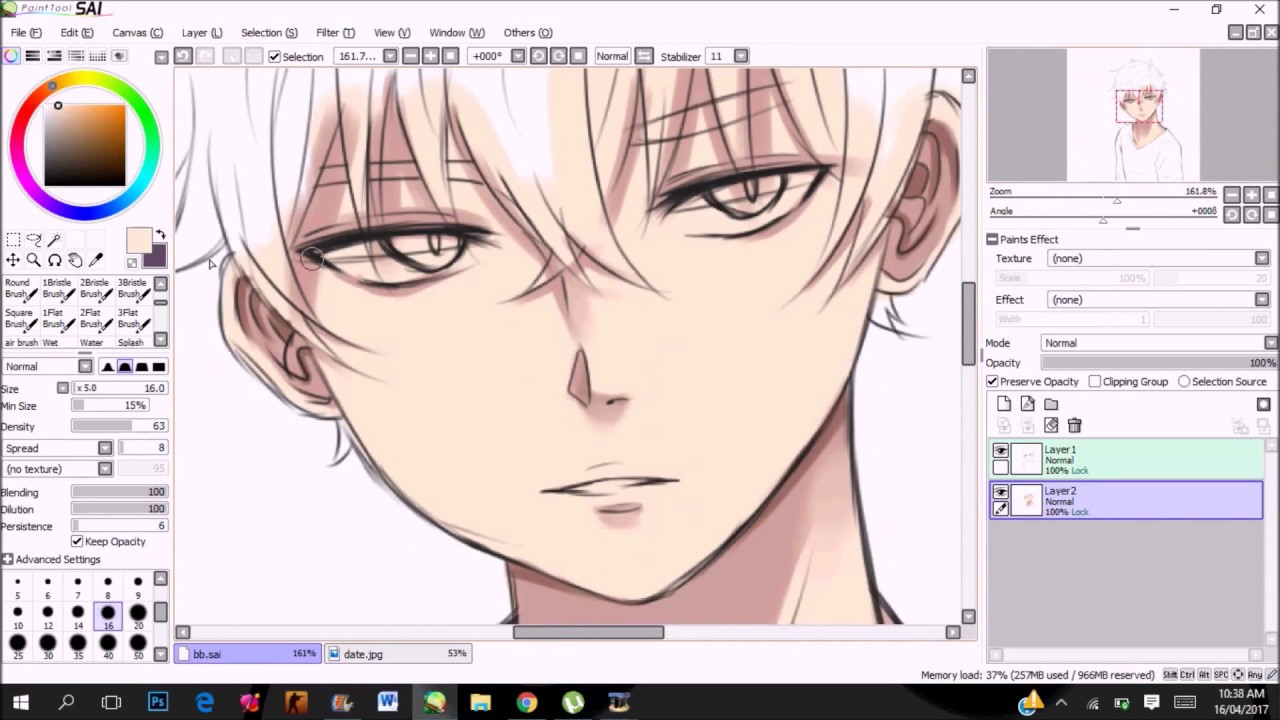The height and width of the screenshot is (720, 1280).
Task: Create a new normal layer
Action: point(1004,404)
